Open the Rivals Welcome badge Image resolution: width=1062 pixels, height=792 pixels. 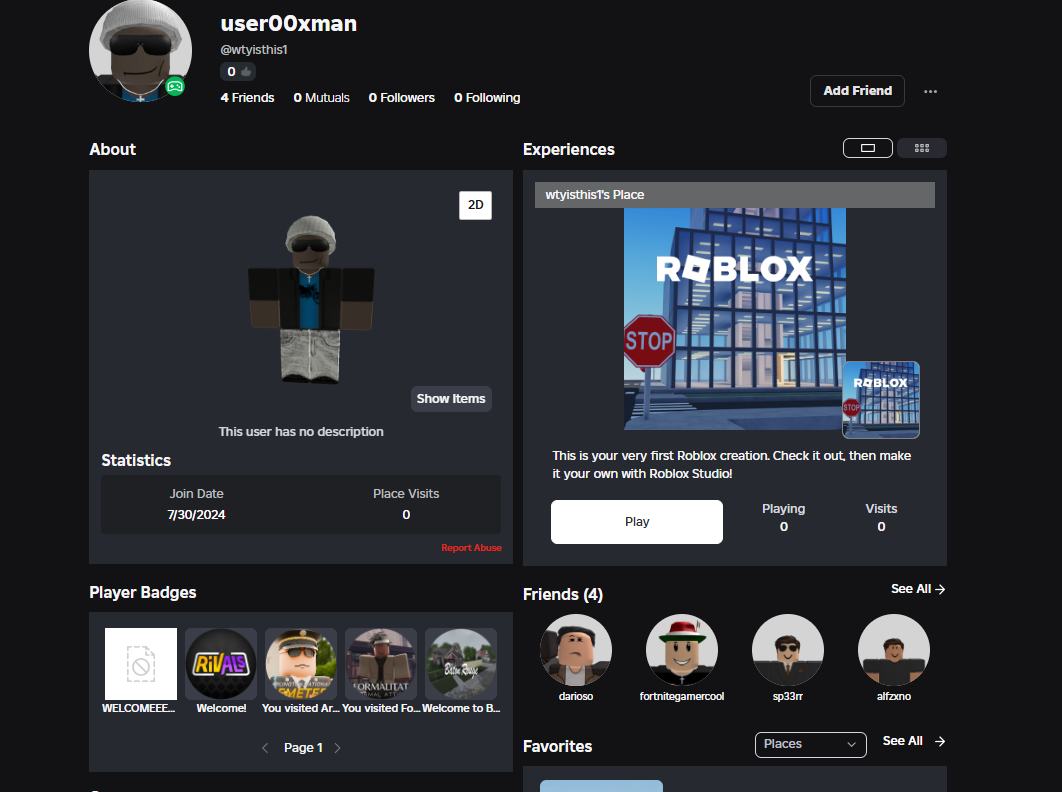tap(221, 664)
